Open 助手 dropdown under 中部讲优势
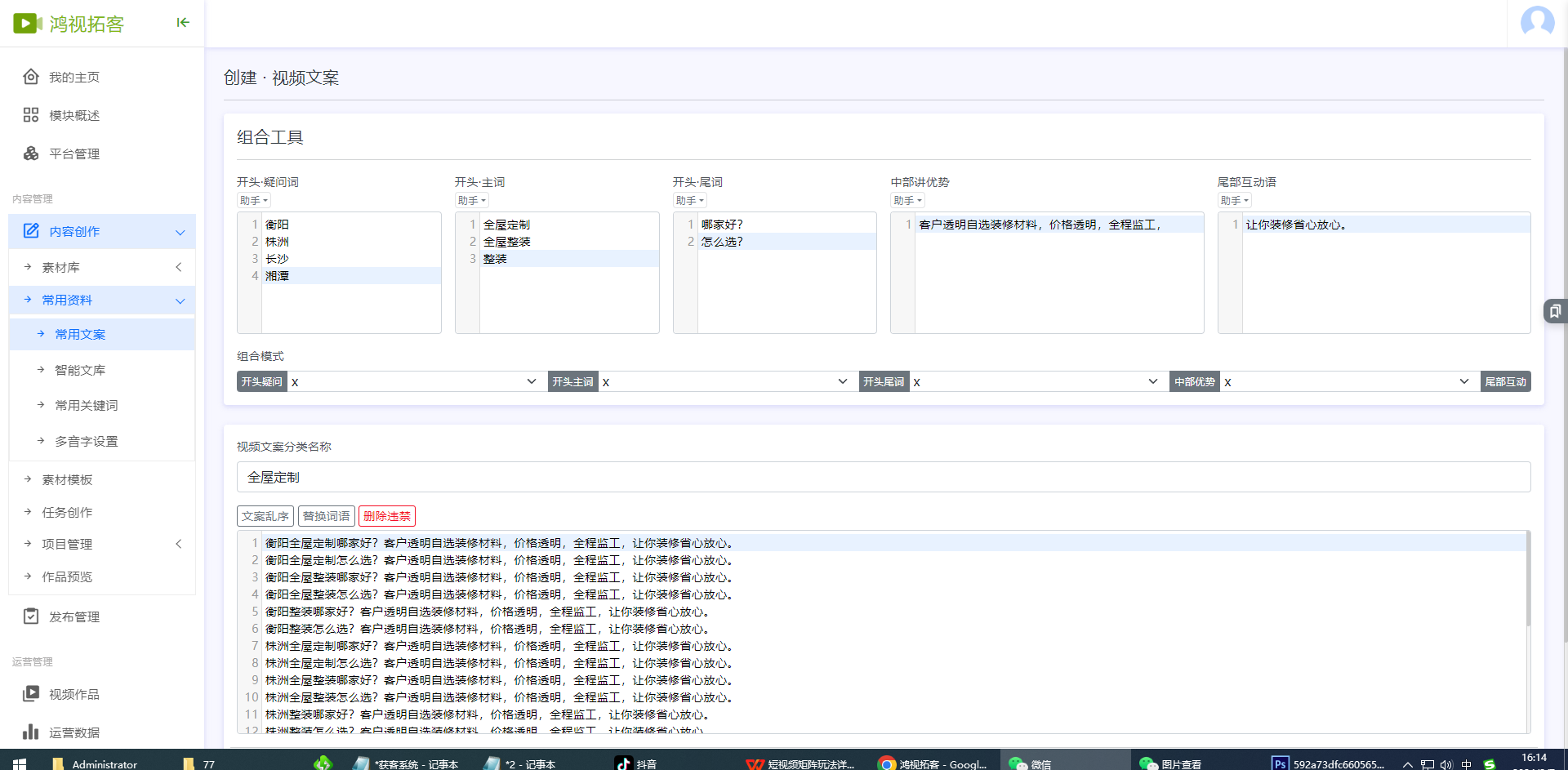 point(908,201)
